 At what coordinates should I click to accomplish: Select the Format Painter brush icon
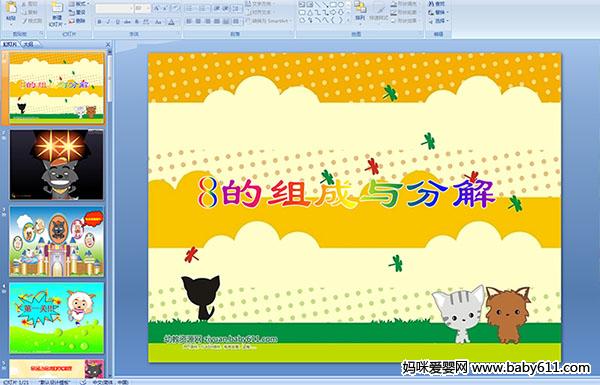pyautogui.click(x=24, y=21)
